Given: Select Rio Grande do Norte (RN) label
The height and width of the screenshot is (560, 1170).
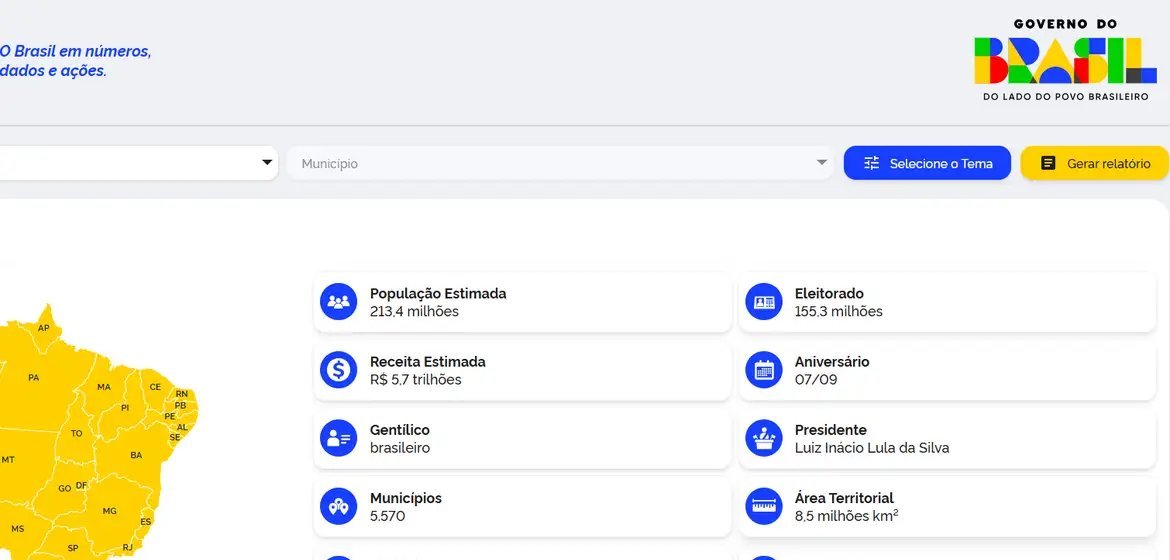Looking at the screenshot, I should click(x=181, y=393).
